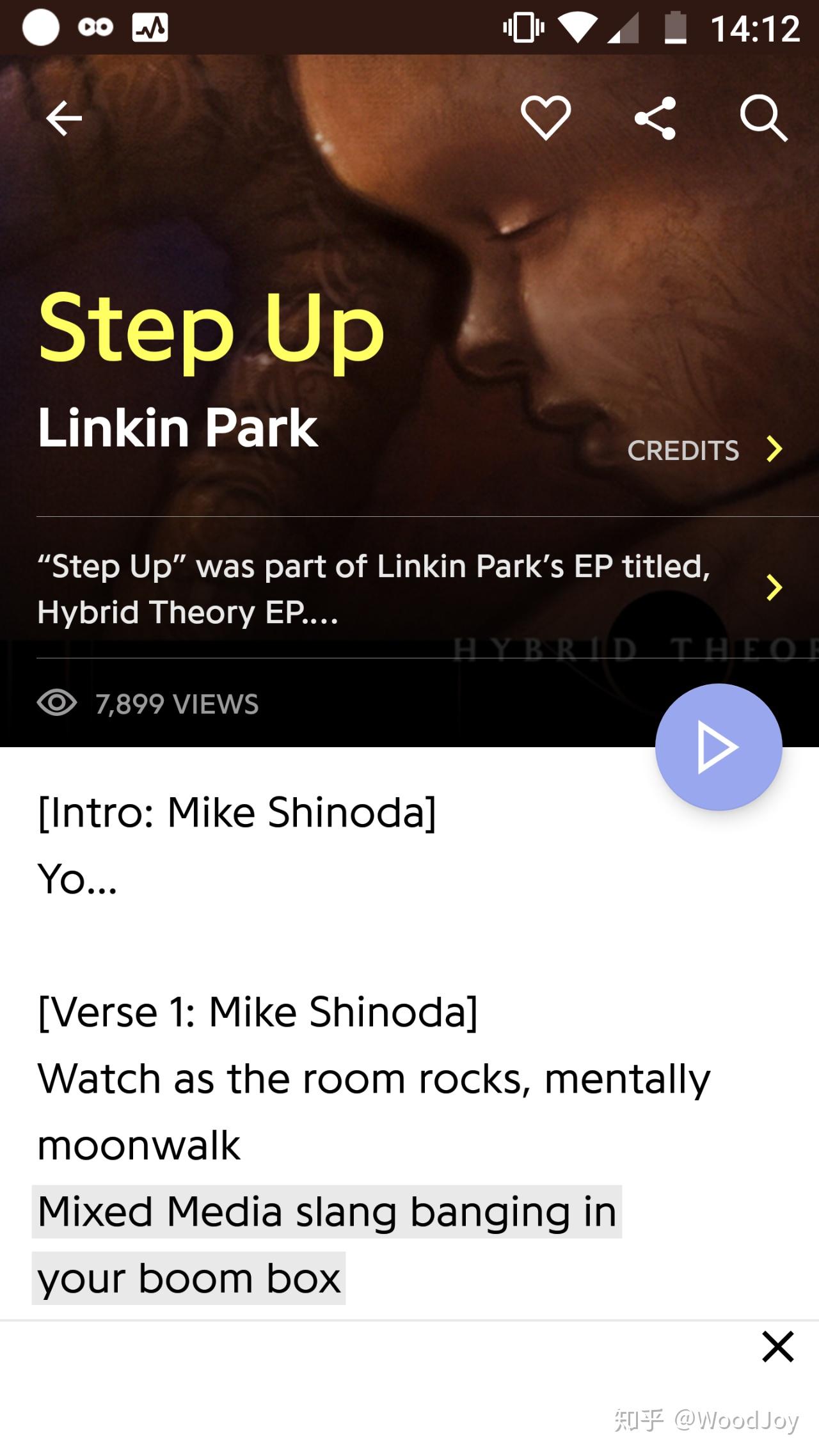Tap the Linkin Park artist name
The height and width of the screenshot is (1456, 819).
point(177,427)
